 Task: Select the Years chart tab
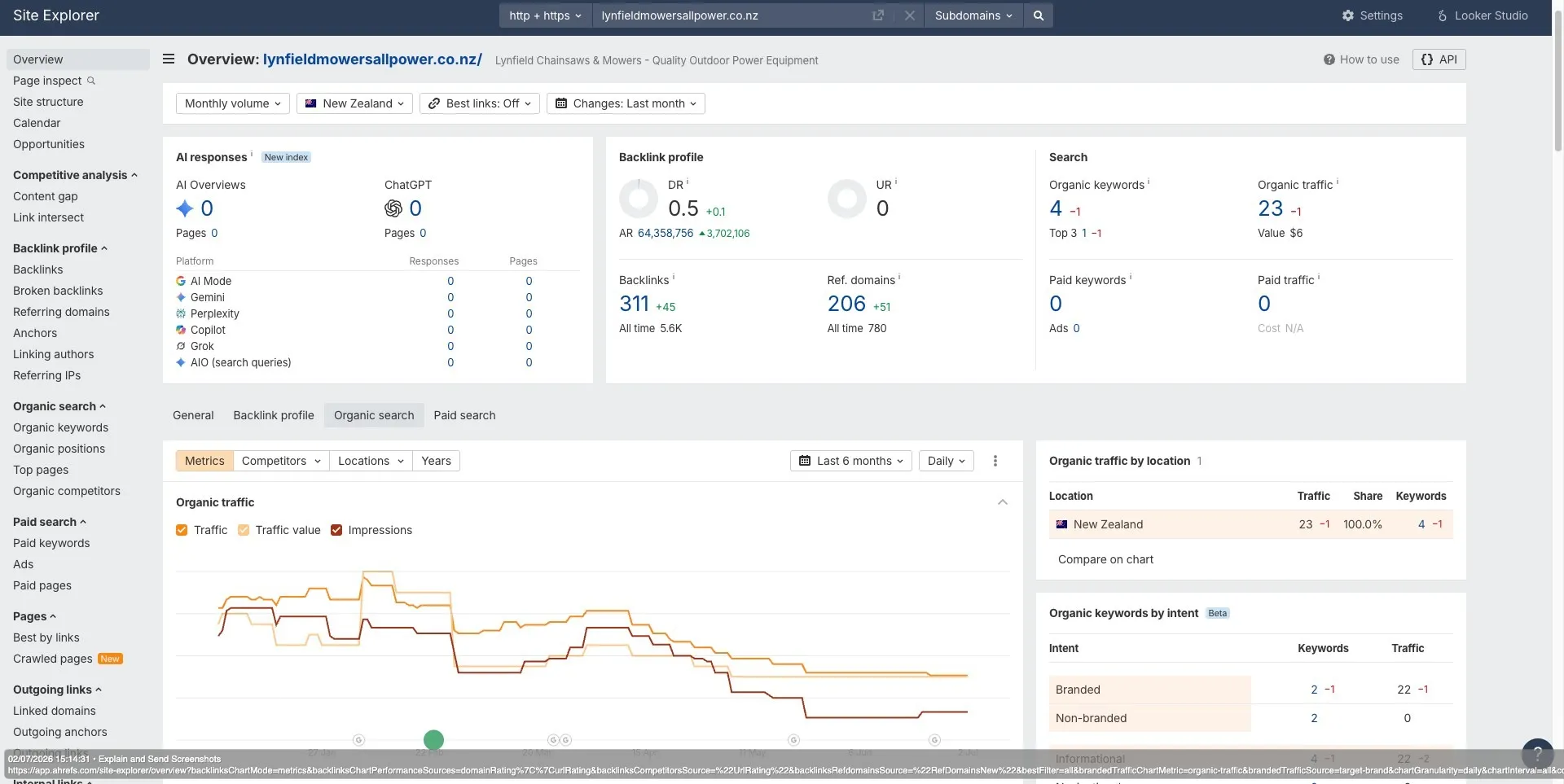point(436,461)
